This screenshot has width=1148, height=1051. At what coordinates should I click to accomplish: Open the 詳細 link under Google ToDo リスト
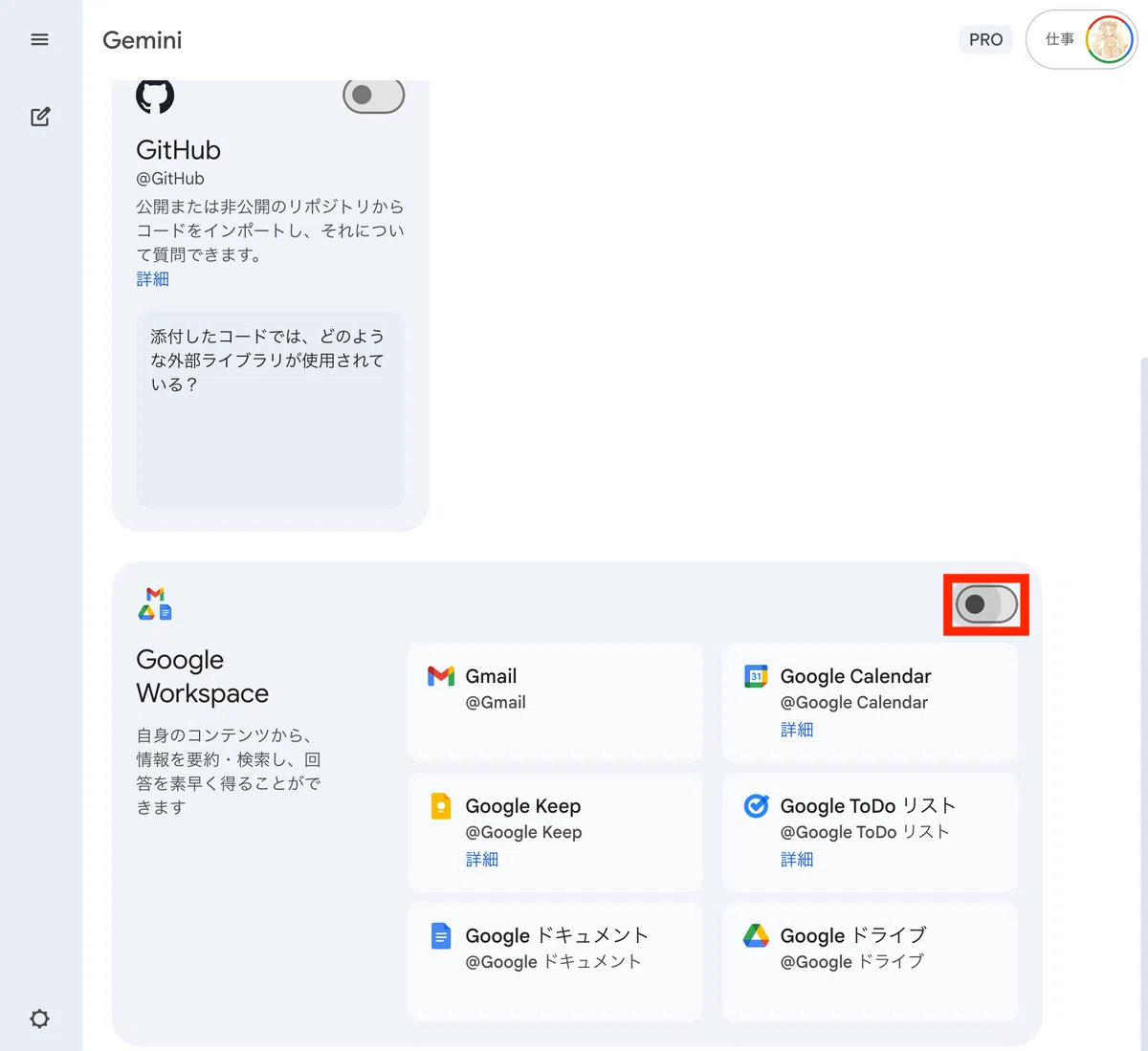[797, 860]
